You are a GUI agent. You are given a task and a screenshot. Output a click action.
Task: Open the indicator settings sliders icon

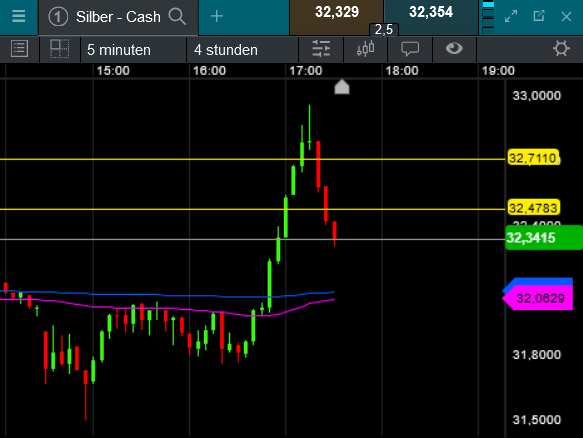[x=321, y=49]
